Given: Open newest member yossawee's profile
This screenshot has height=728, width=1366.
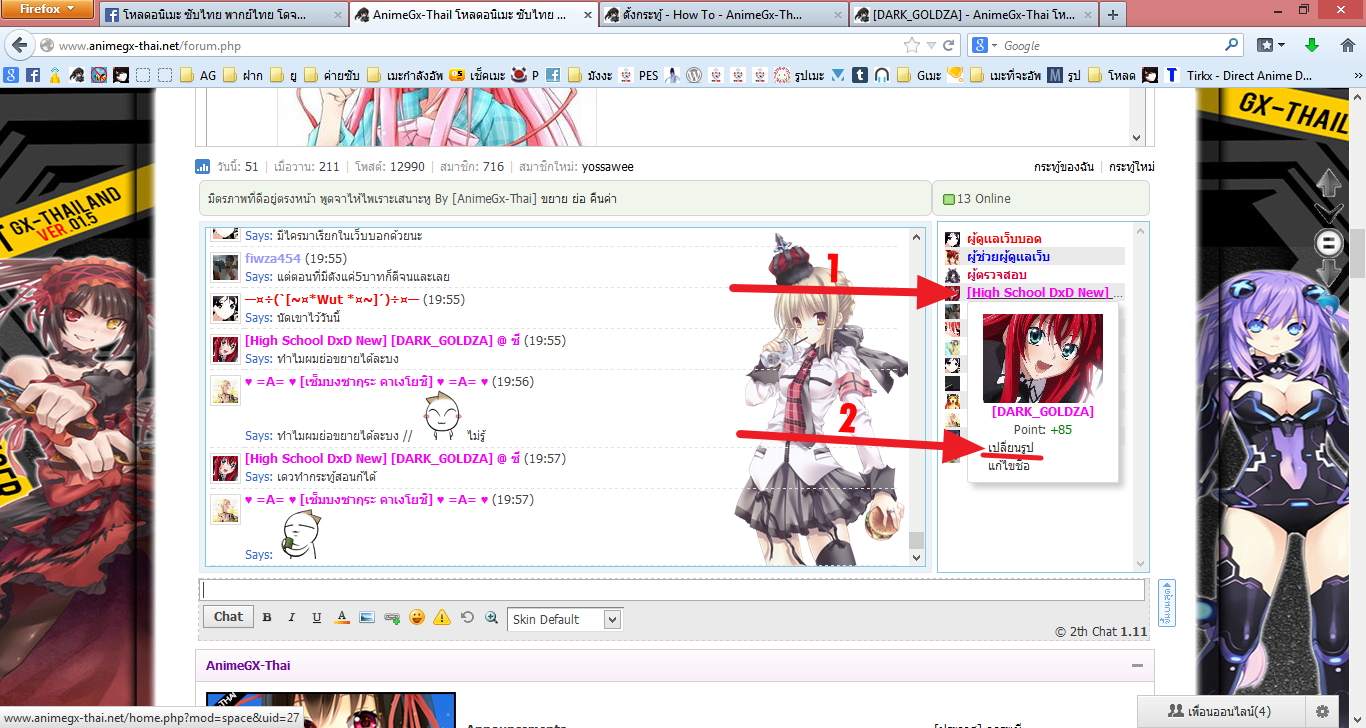Looking at the screenshot, I should (609, 167).
